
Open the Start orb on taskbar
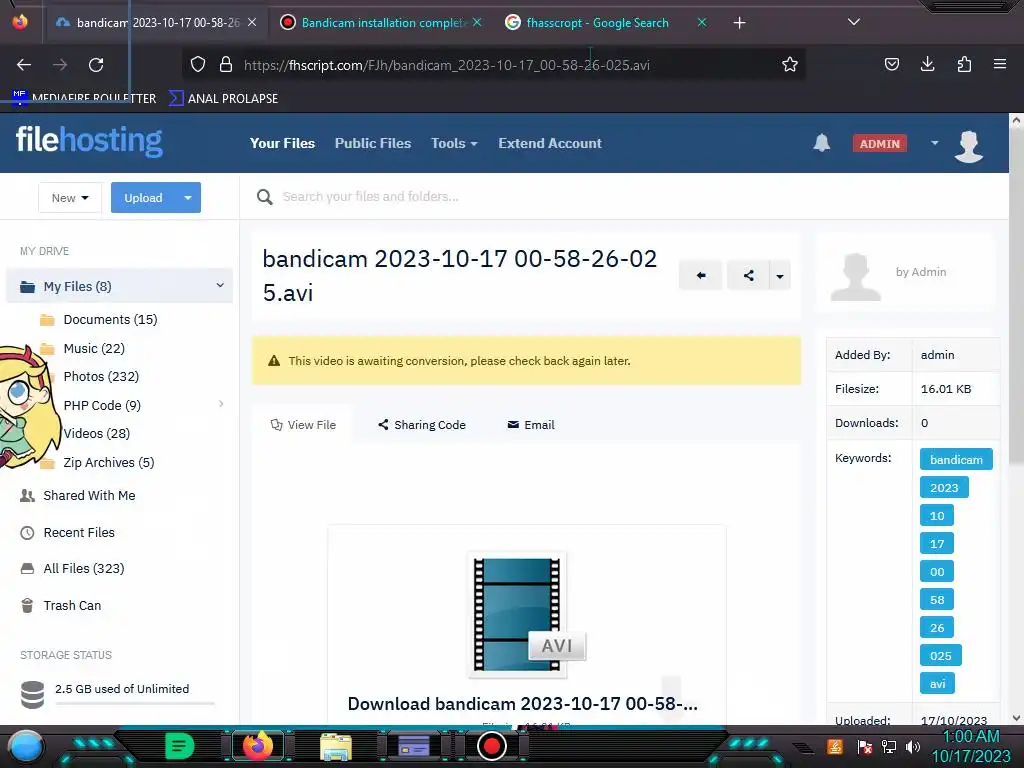coord(26,746)
